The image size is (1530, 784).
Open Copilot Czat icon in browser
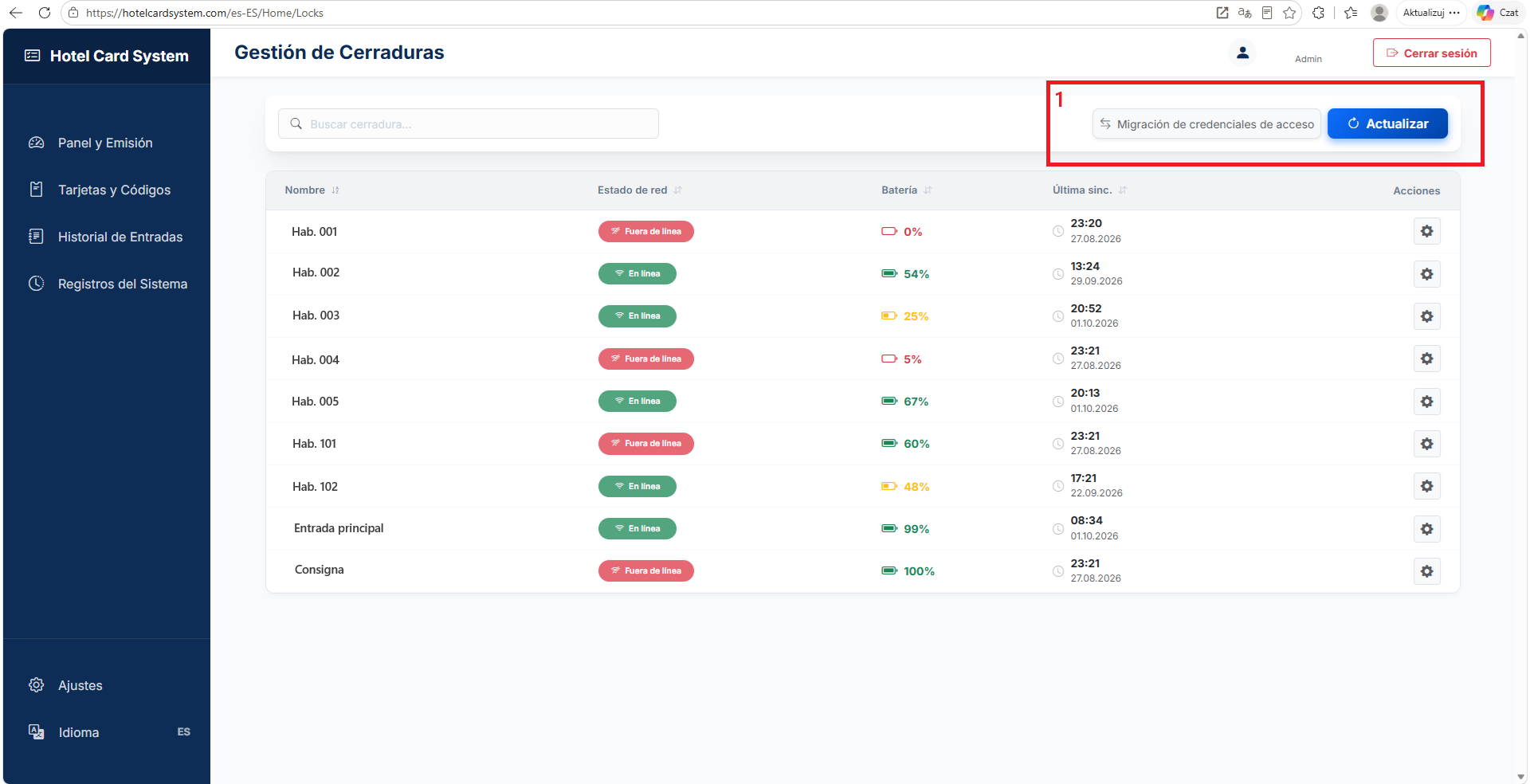click(1497, 13)
